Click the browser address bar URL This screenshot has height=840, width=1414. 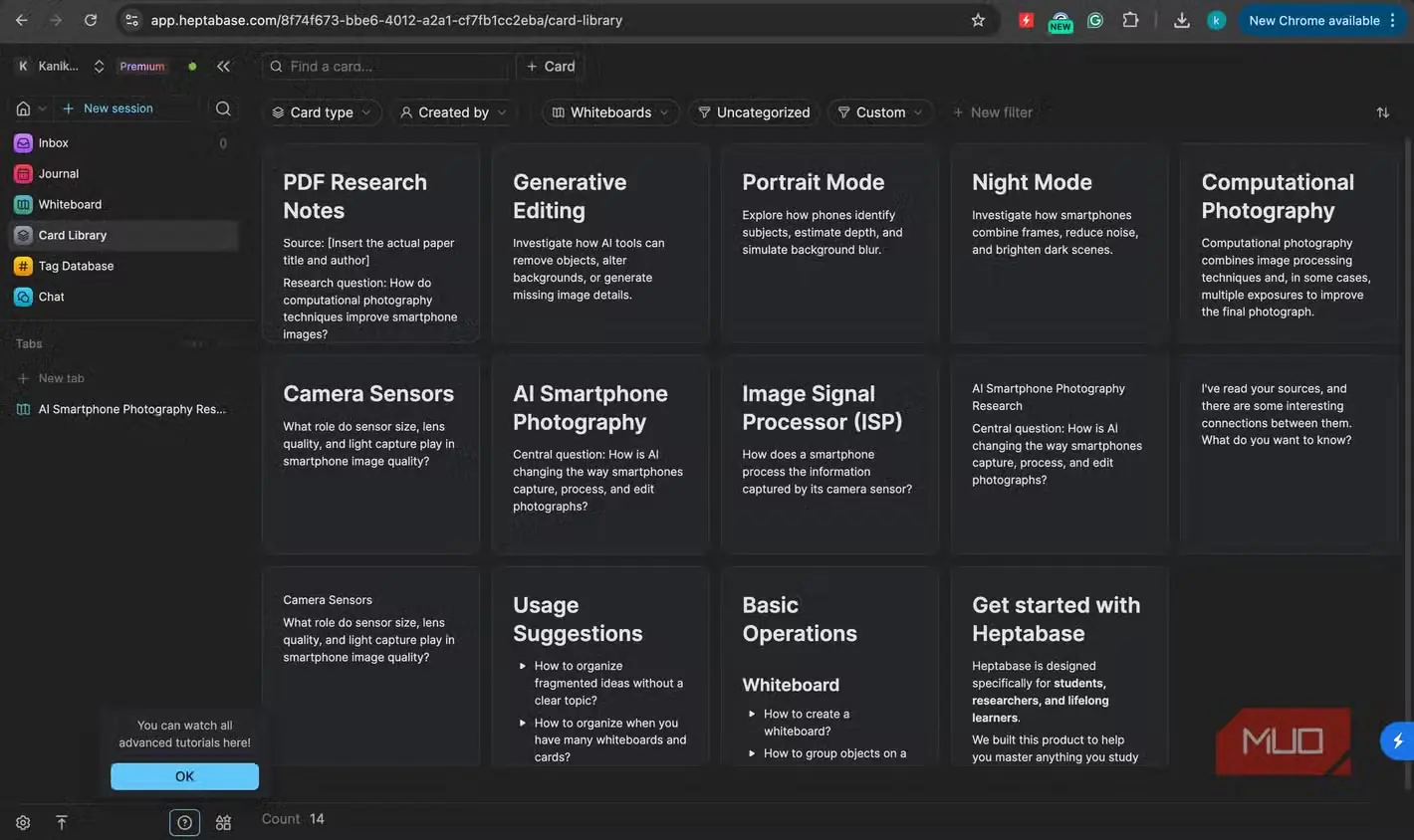point(386,20)
